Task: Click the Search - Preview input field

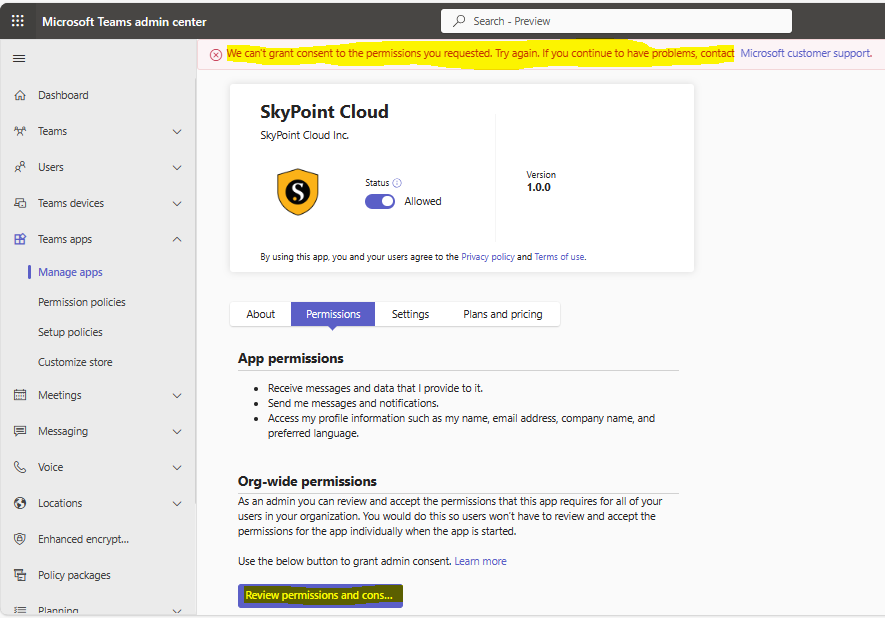Action: tap(616, 21)
